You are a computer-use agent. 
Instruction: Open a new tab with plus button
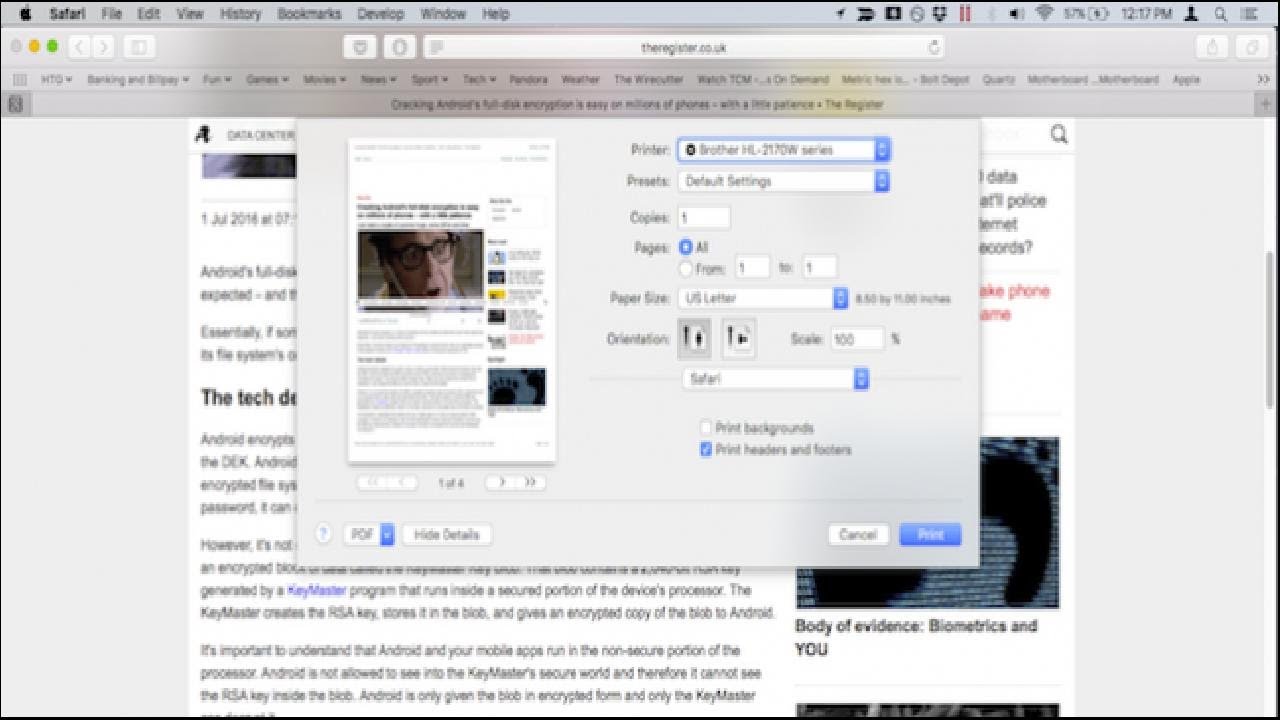(1265, 104)
